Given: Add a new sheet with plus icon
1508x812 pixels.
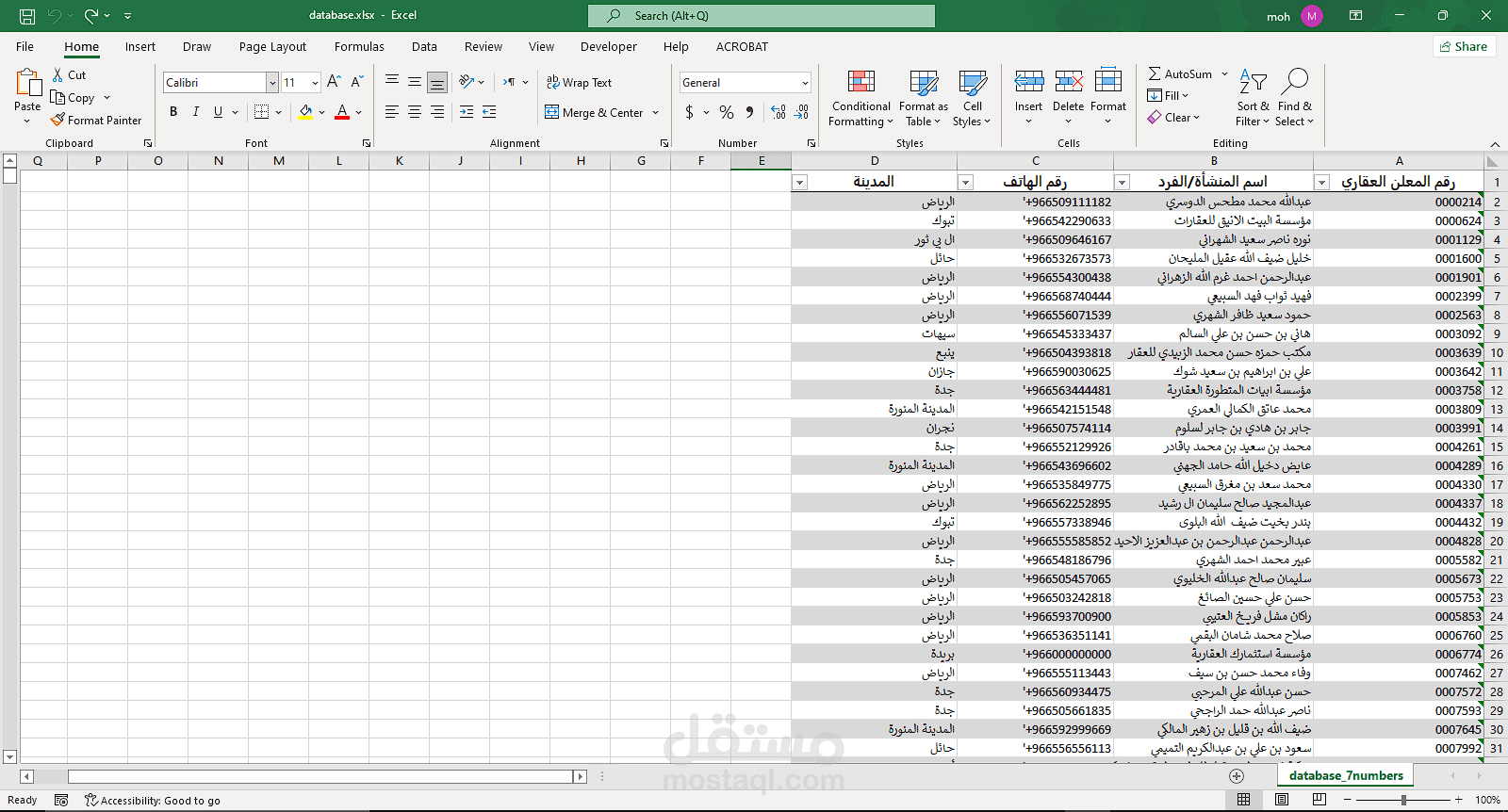Looking at the screenshot, I should 1237,775.
